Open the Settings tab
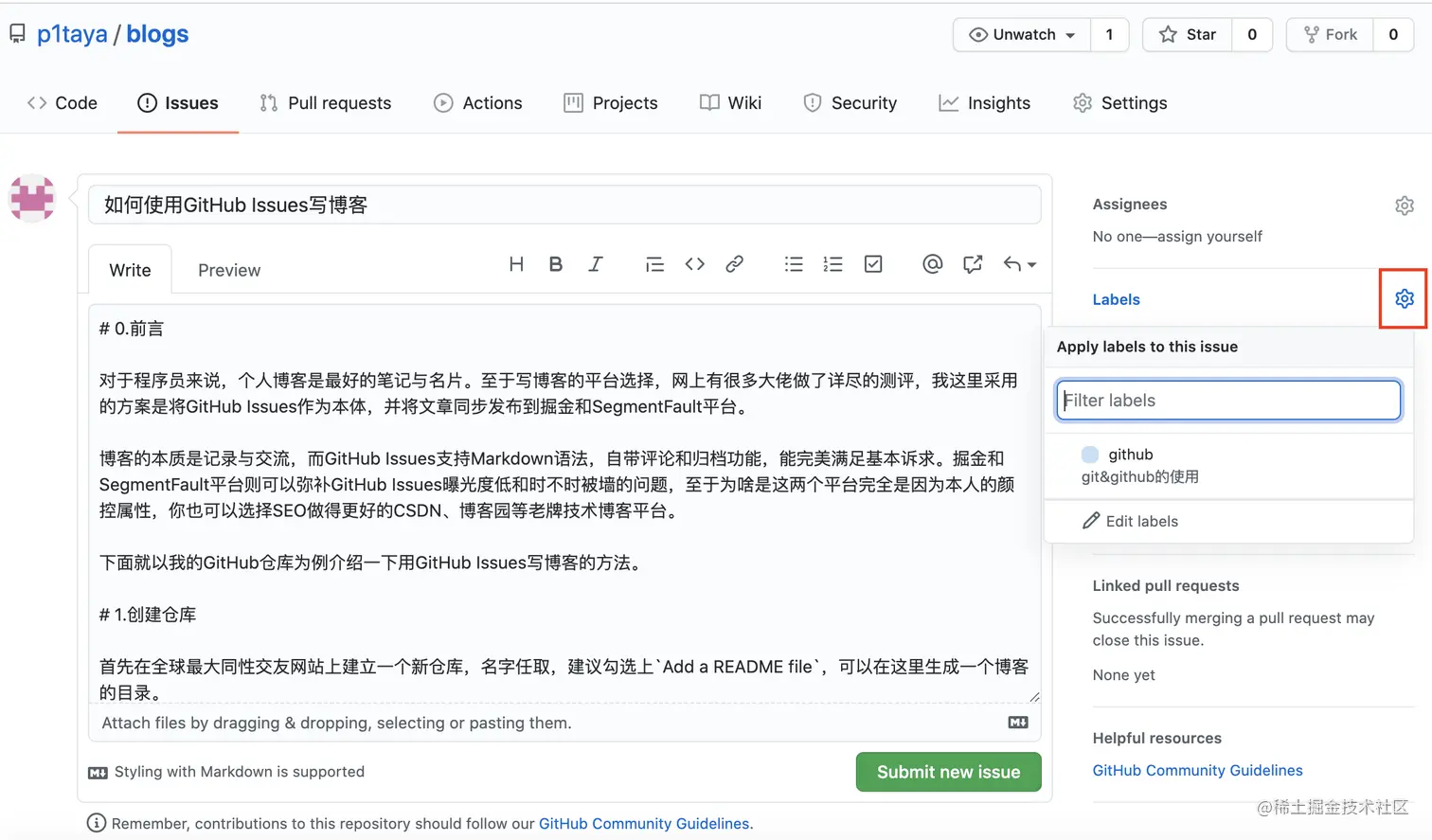This screenshot has height=840, width=1432. point(1120,103)
